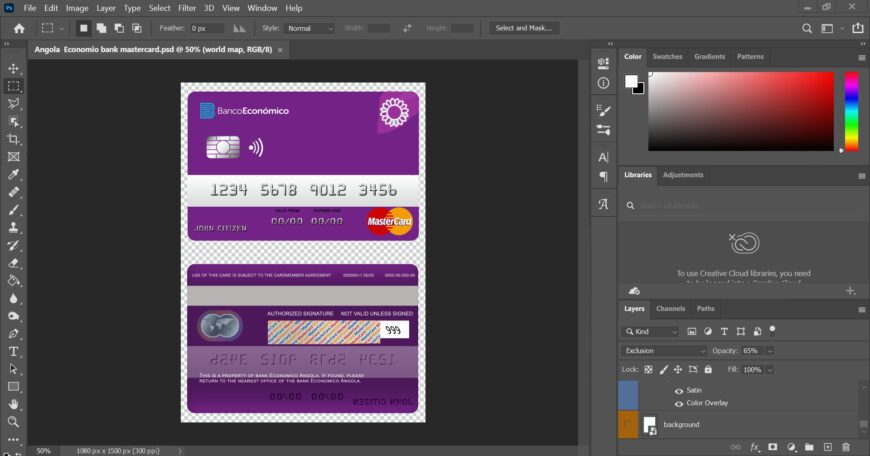
Task: Delete layer with the trash icon
Action: [x=846, y=447]
